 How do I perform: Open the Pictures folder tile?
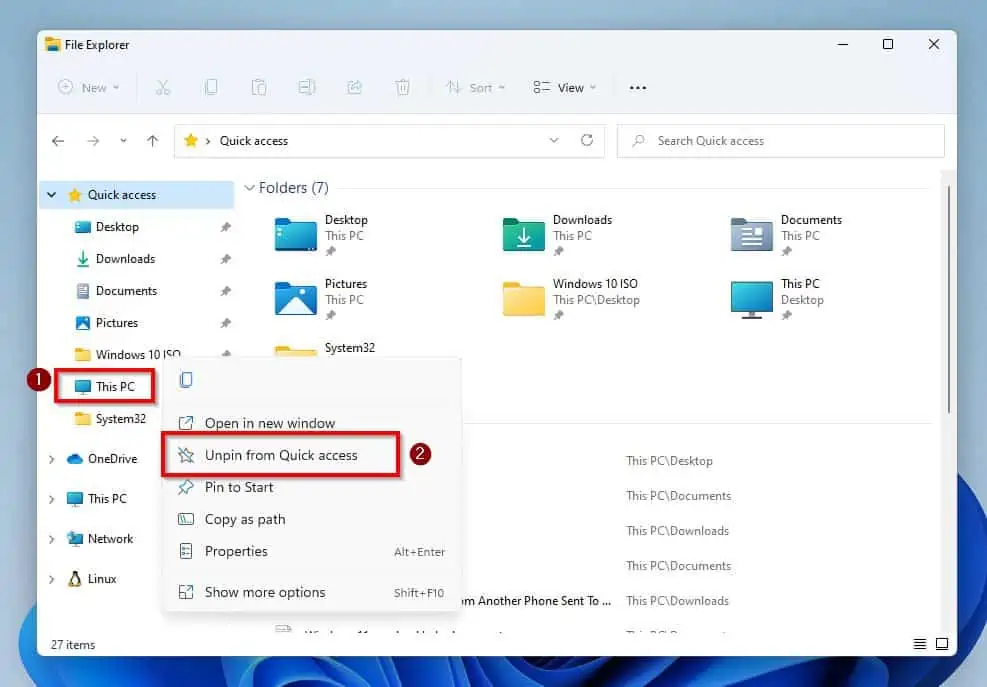tap(321, 299)
